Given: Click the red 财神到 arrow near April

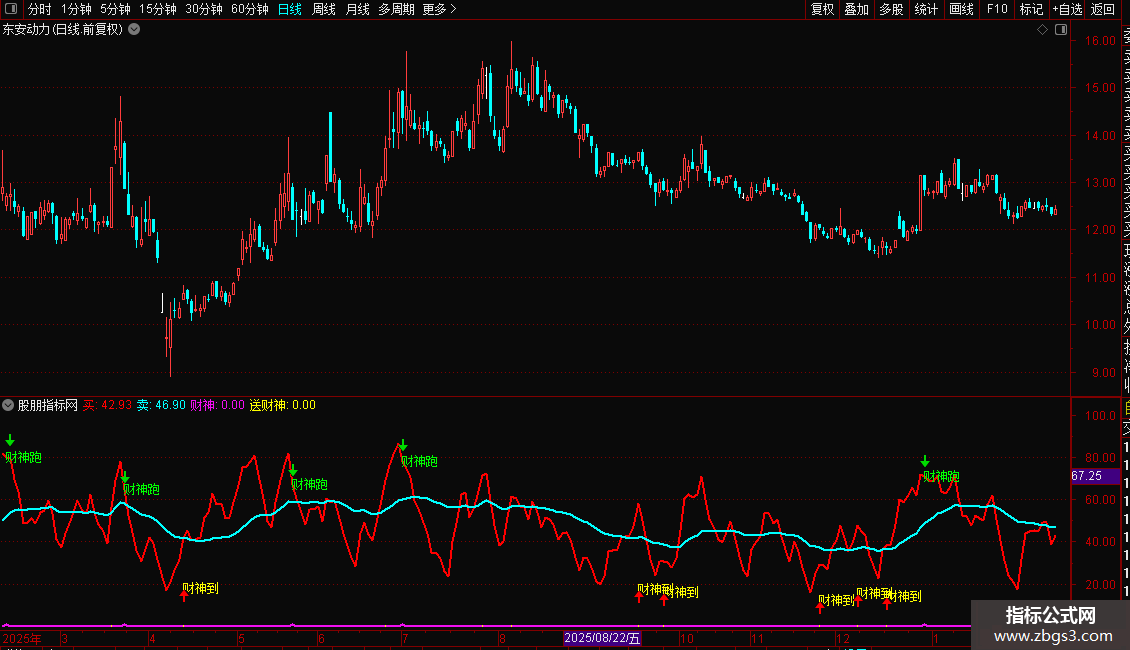Looking at the screenshot, I should (x=184, y=595).
